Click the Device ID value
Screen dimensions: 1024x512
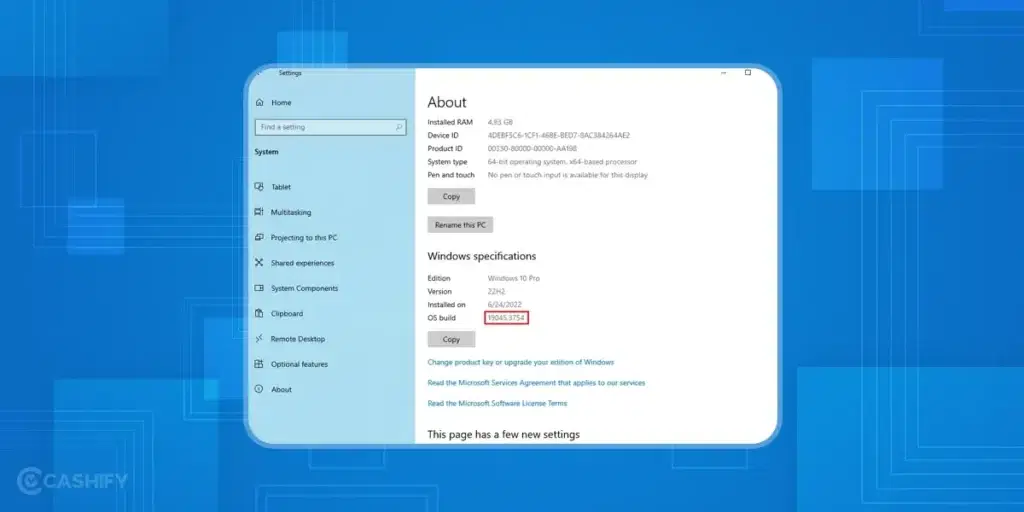(558, 135)
